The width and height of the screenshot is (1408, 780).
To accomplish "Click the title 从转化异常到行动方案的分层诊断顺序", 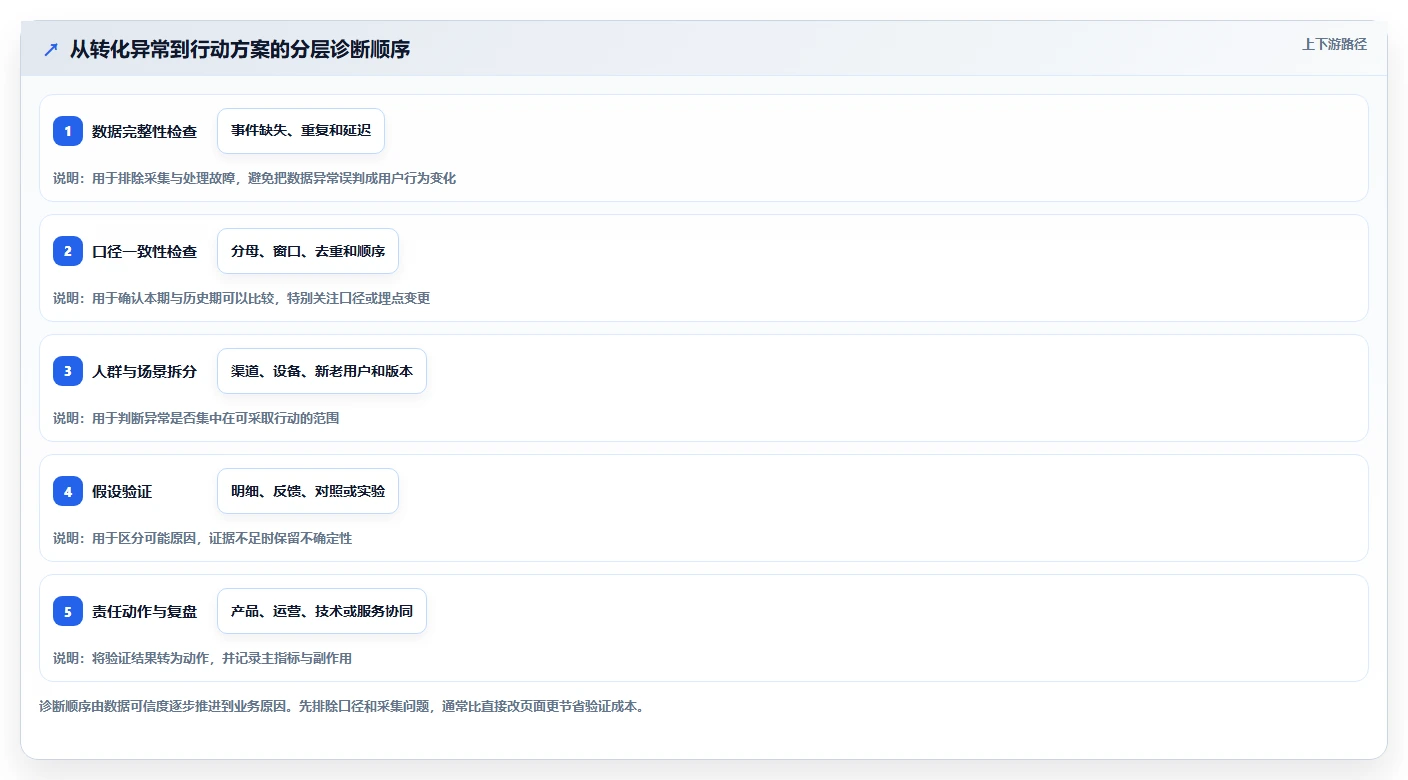I will pyautogui.click(x=240, y=49).
